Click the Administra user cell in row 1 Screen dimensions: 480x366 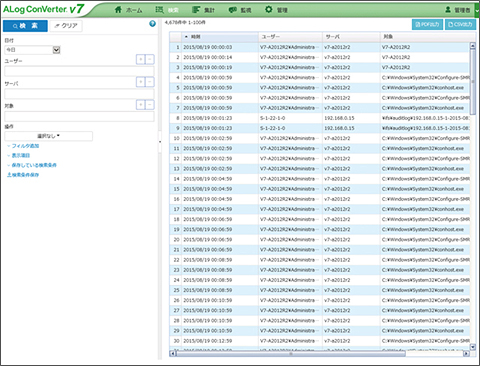pyautogui.click(x=289, y=47)
